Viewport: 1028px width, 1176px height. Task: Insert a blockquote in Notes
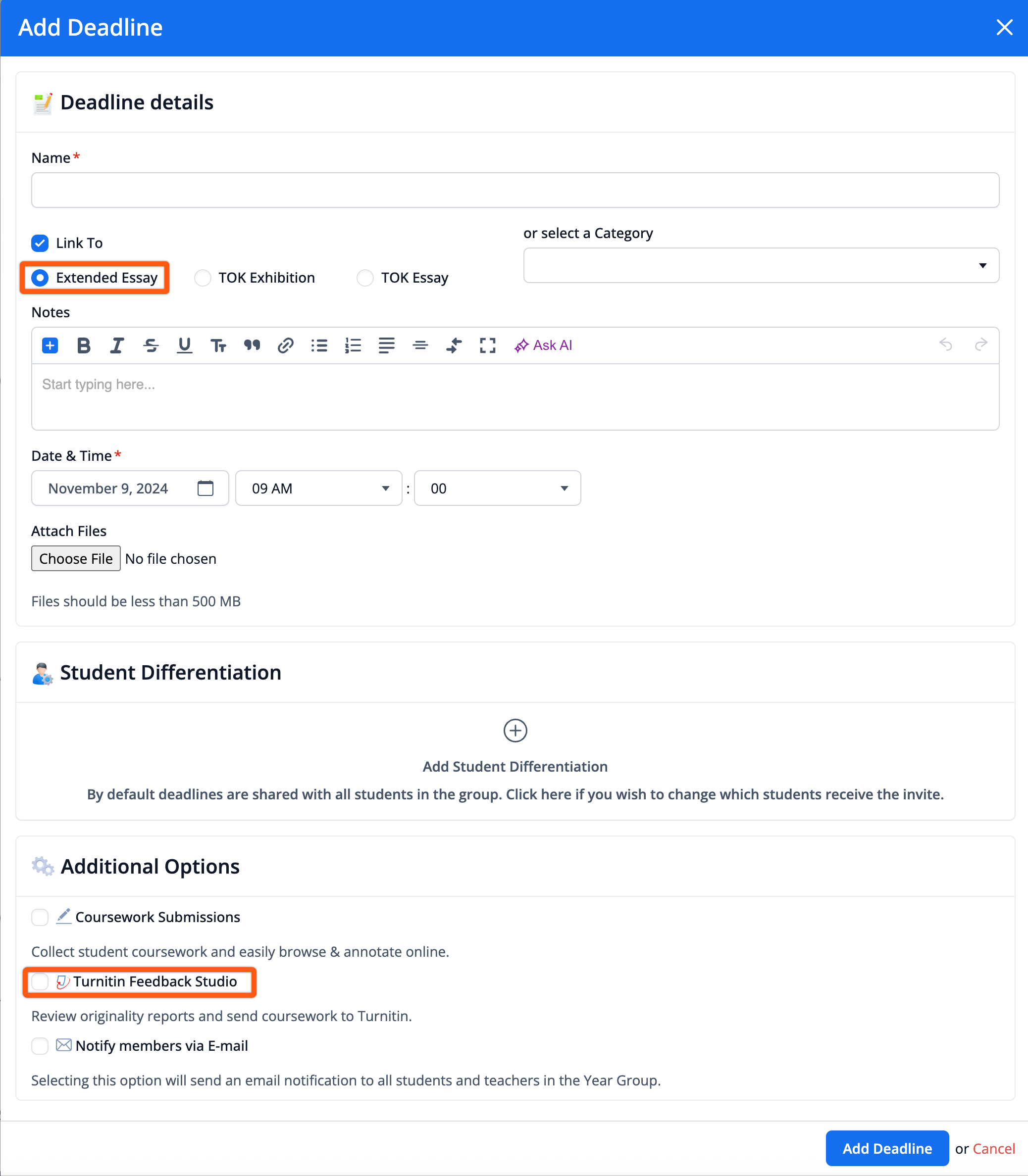click(252, 345)
